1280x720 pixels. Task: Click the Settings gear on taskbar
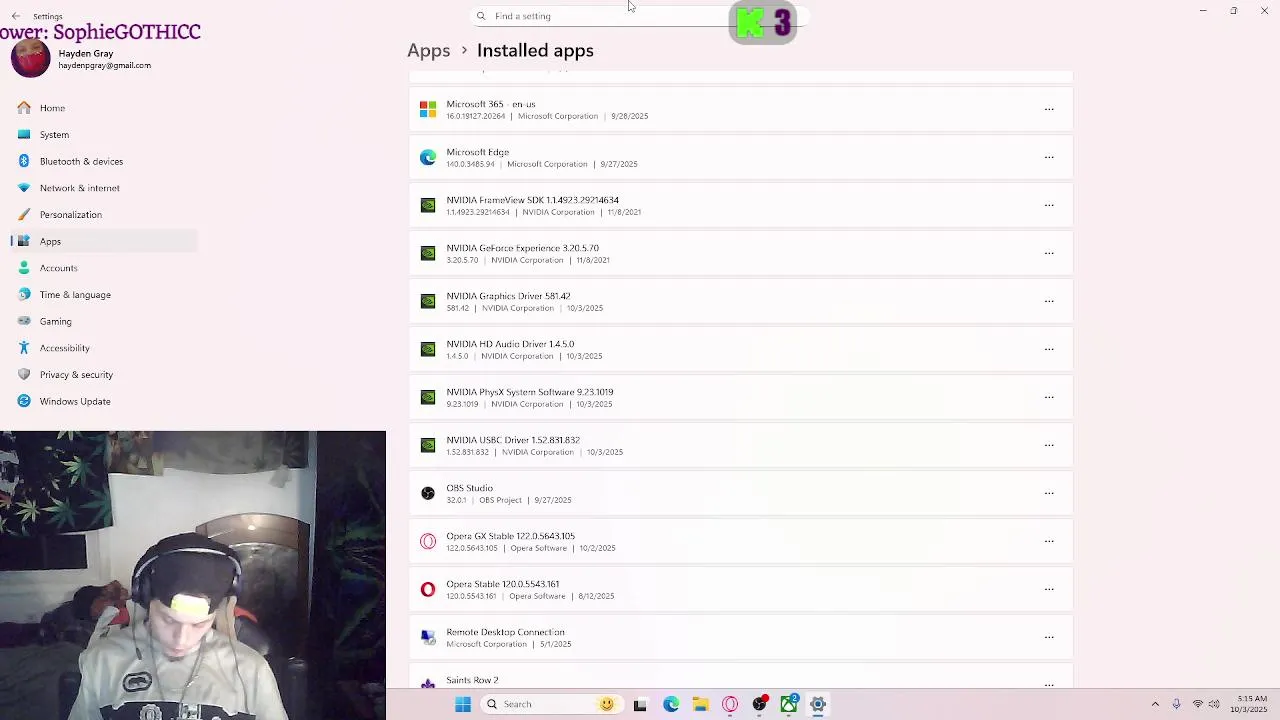pos(818,704)
